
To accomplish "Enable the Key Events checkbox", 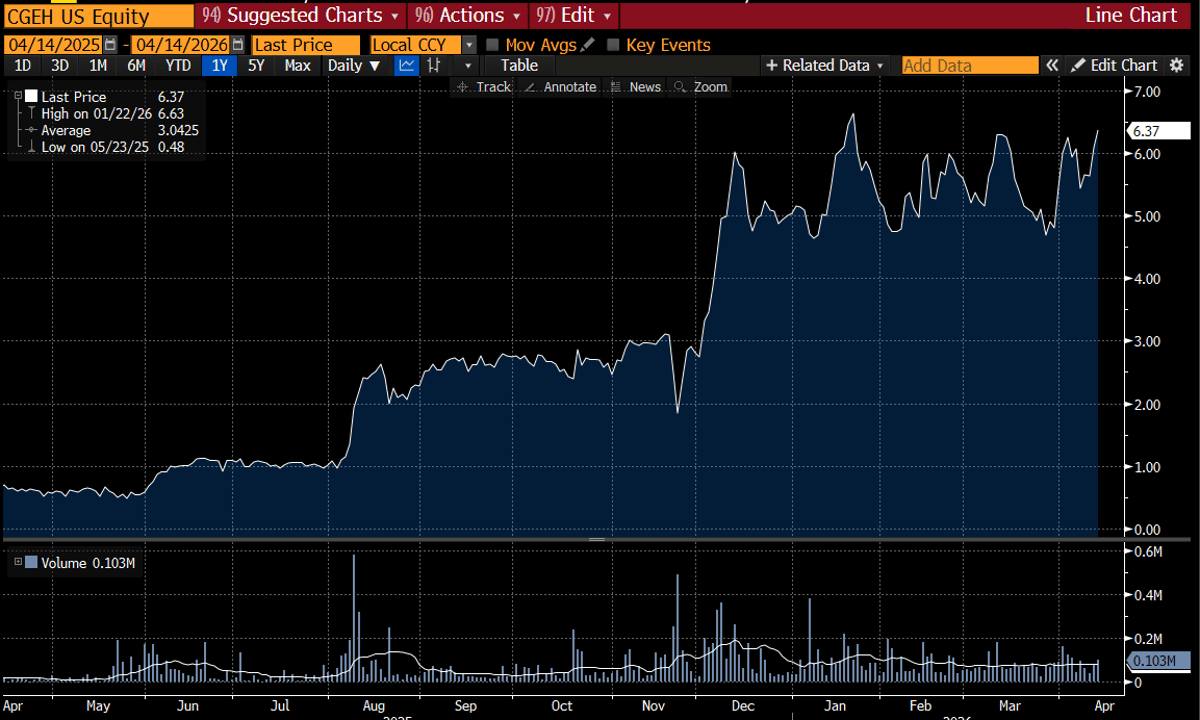I will point(613,45).
